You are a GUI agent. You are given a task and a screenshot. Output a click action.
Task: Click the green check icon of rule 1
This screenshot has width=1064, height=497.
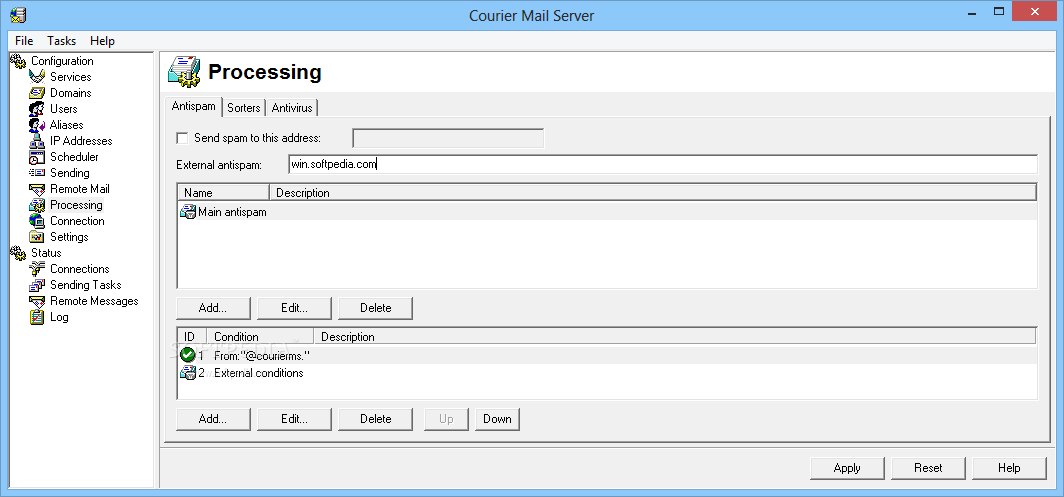(188, 354)
